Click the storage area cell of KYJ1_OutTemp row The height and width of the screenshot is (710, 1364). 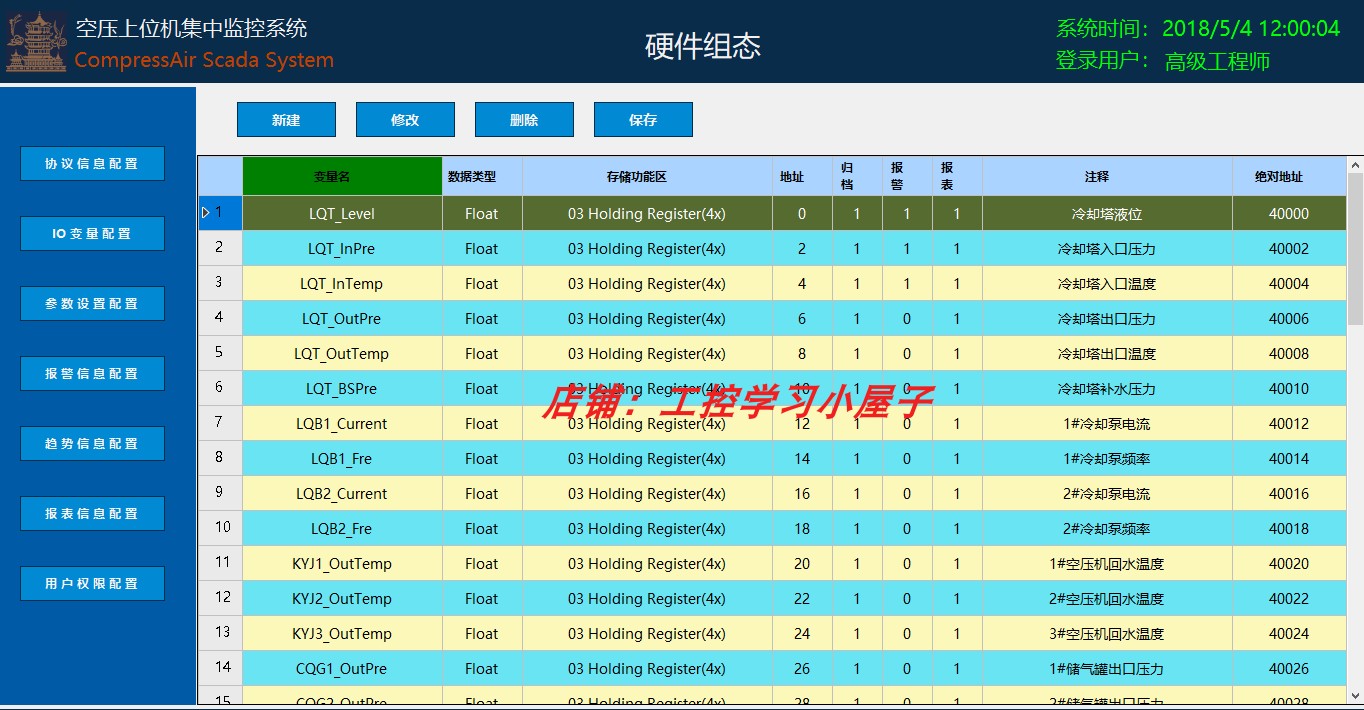647,563
